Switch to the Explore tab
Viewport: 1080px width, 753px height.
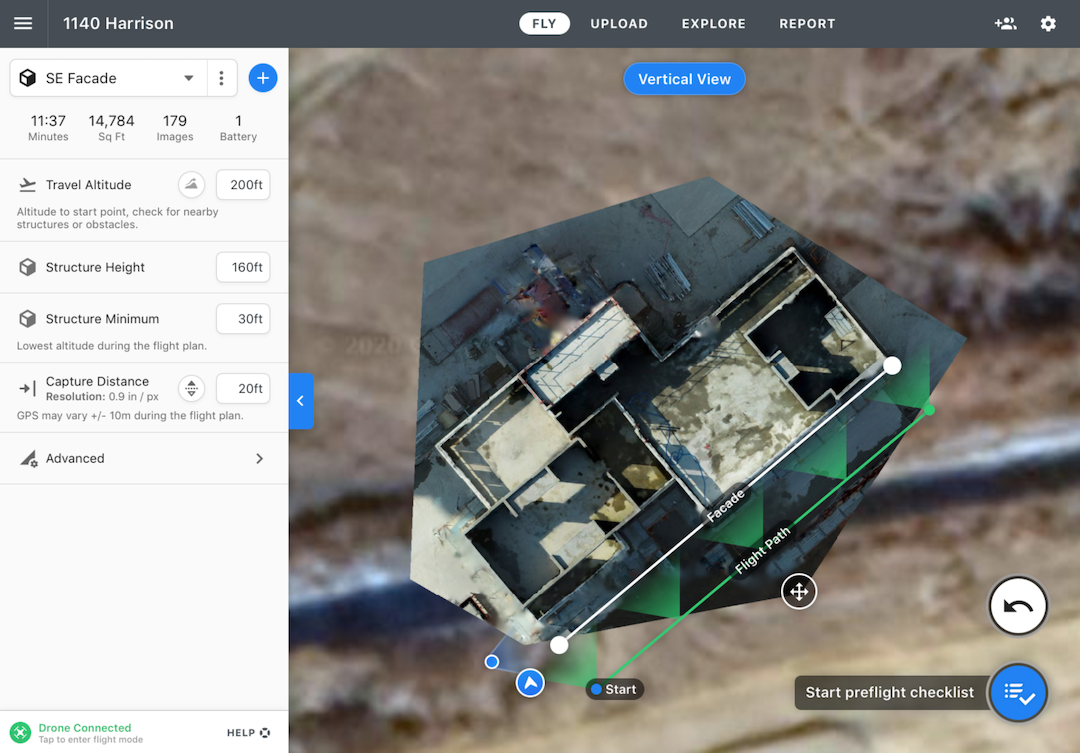point(714,23)
